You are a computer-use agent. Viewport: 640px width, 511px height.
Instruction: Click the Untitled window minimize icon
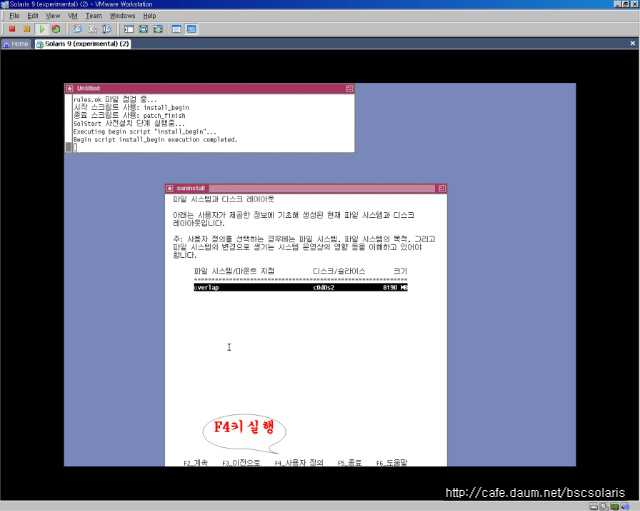(349, 89)
